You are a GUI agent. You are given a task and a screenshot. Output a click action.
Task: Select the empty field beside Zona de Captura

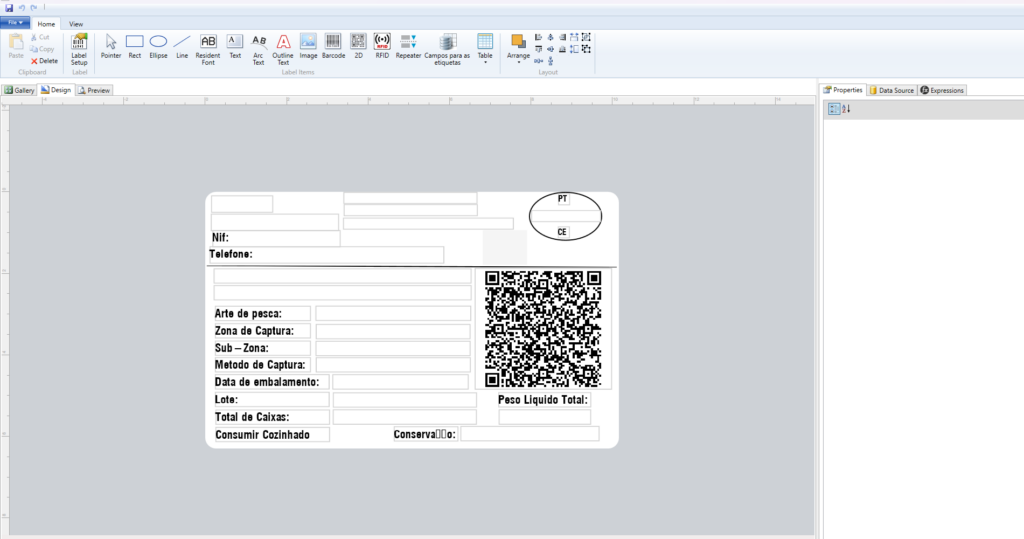(x=393, y=331)
